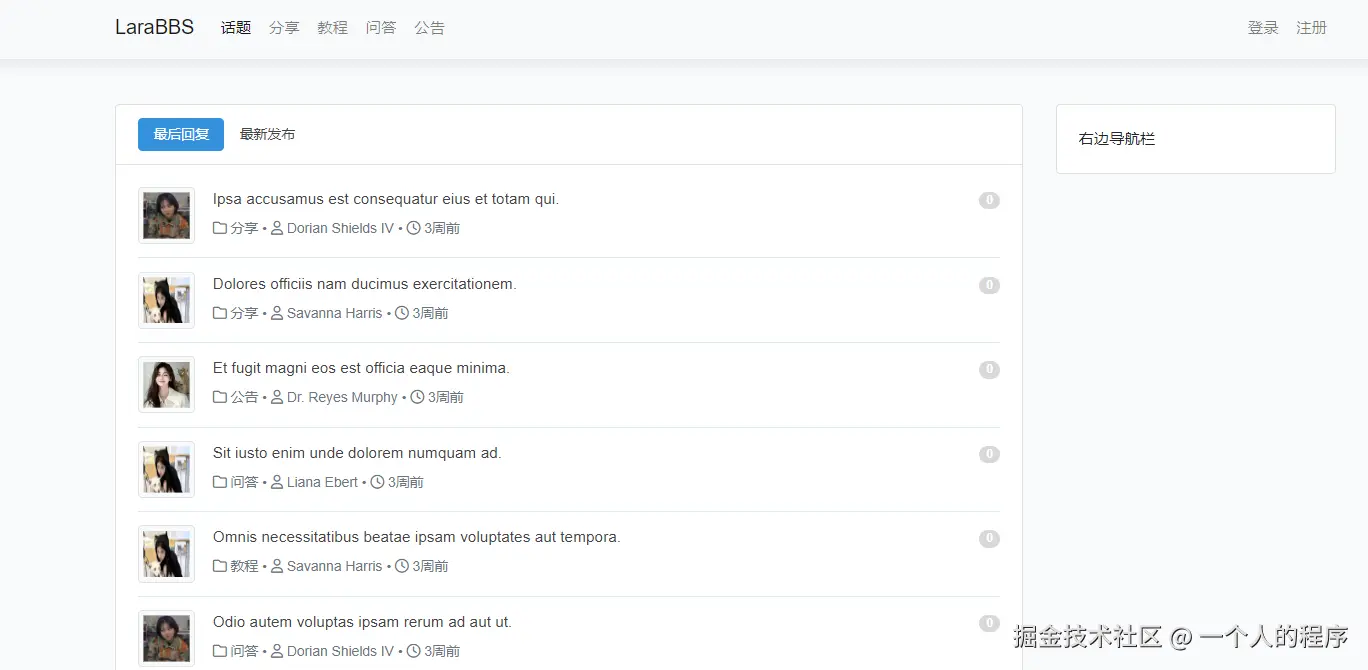
Task: Open avatar of 'Et fugit magni' topic
Action: tap(166, 384)
